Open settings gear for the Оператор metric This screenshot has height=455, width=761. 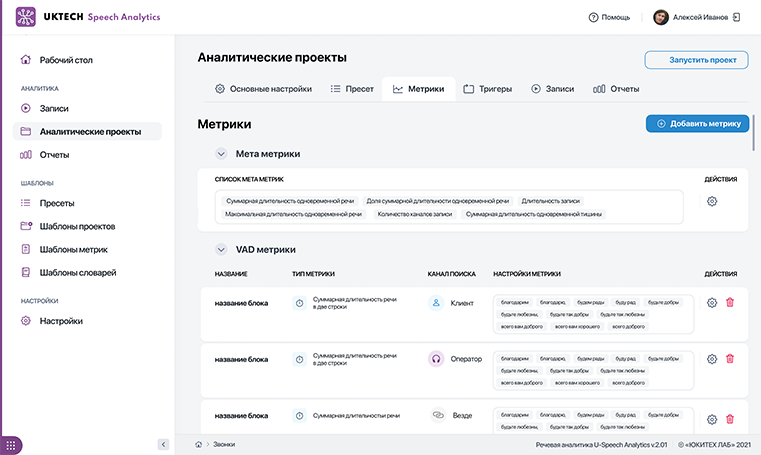(712, 359)
